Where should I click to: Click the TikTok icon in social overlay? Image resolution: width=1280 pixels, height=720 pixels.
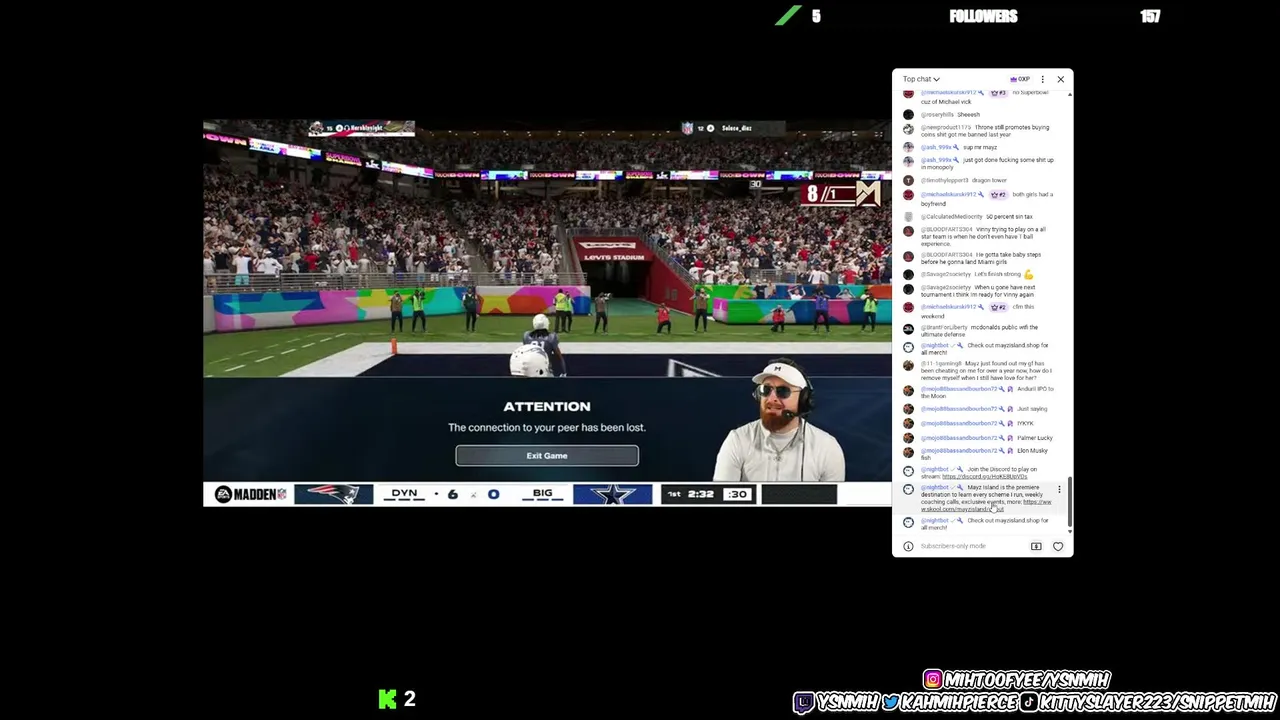pyautogui.click(x=1028, y=703)
